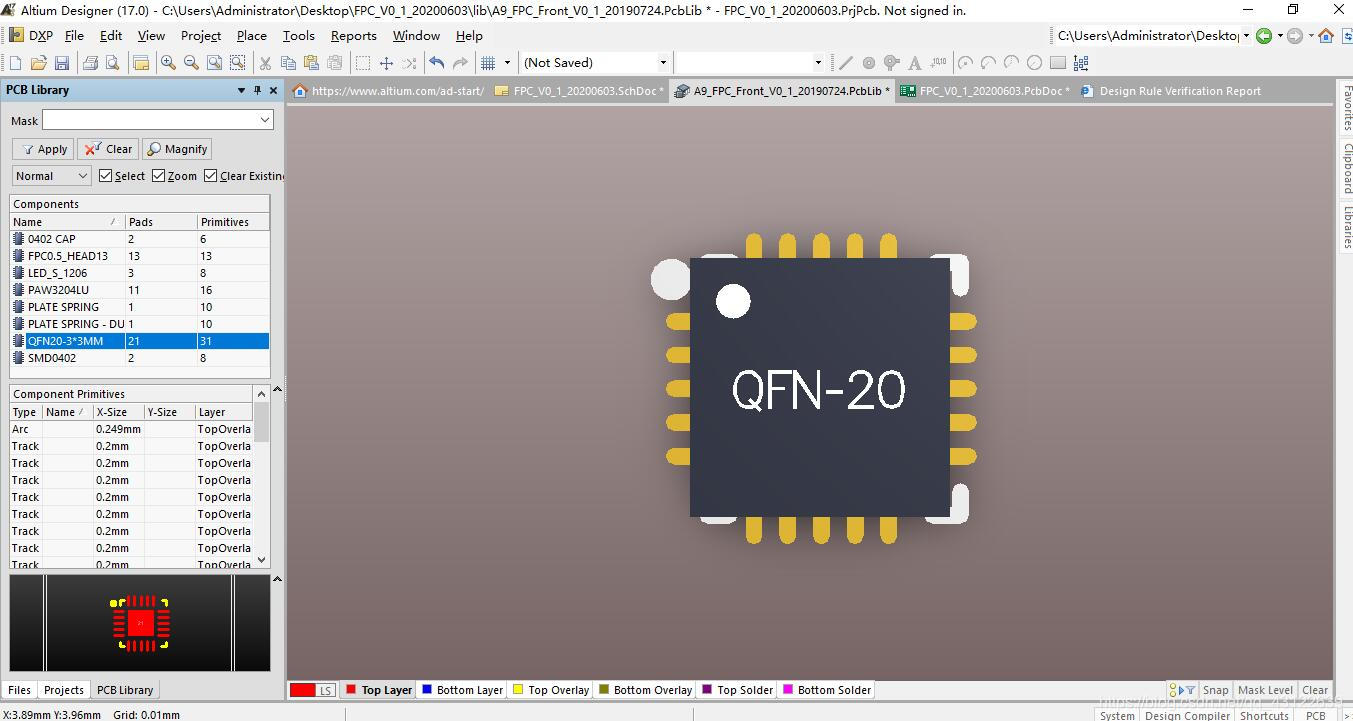Choose the Select Inside Area tool
1353x721 pixels.
point(363,63)
